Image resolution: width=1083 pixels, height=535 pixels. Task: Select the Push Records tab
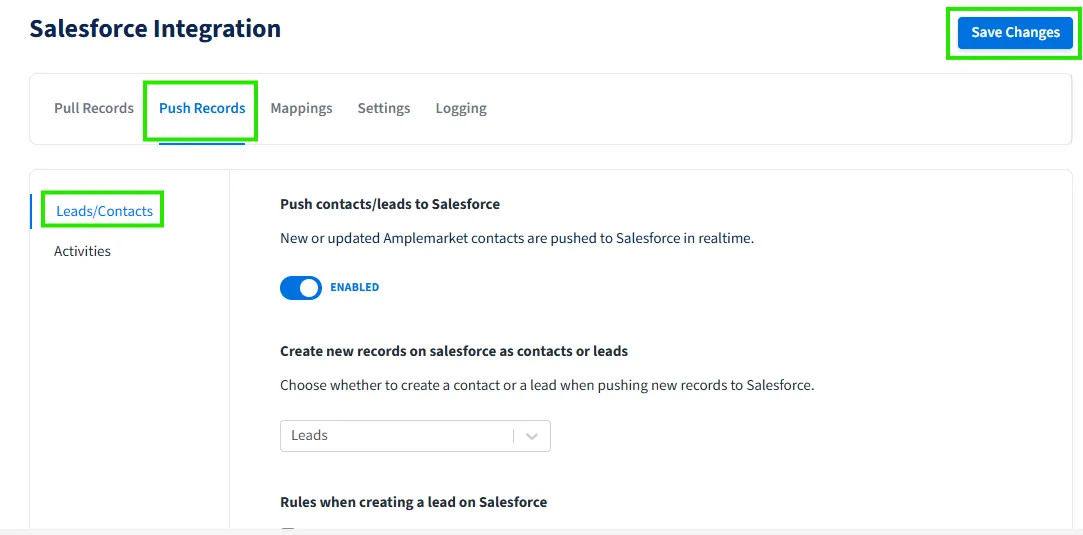click(202, 108)
